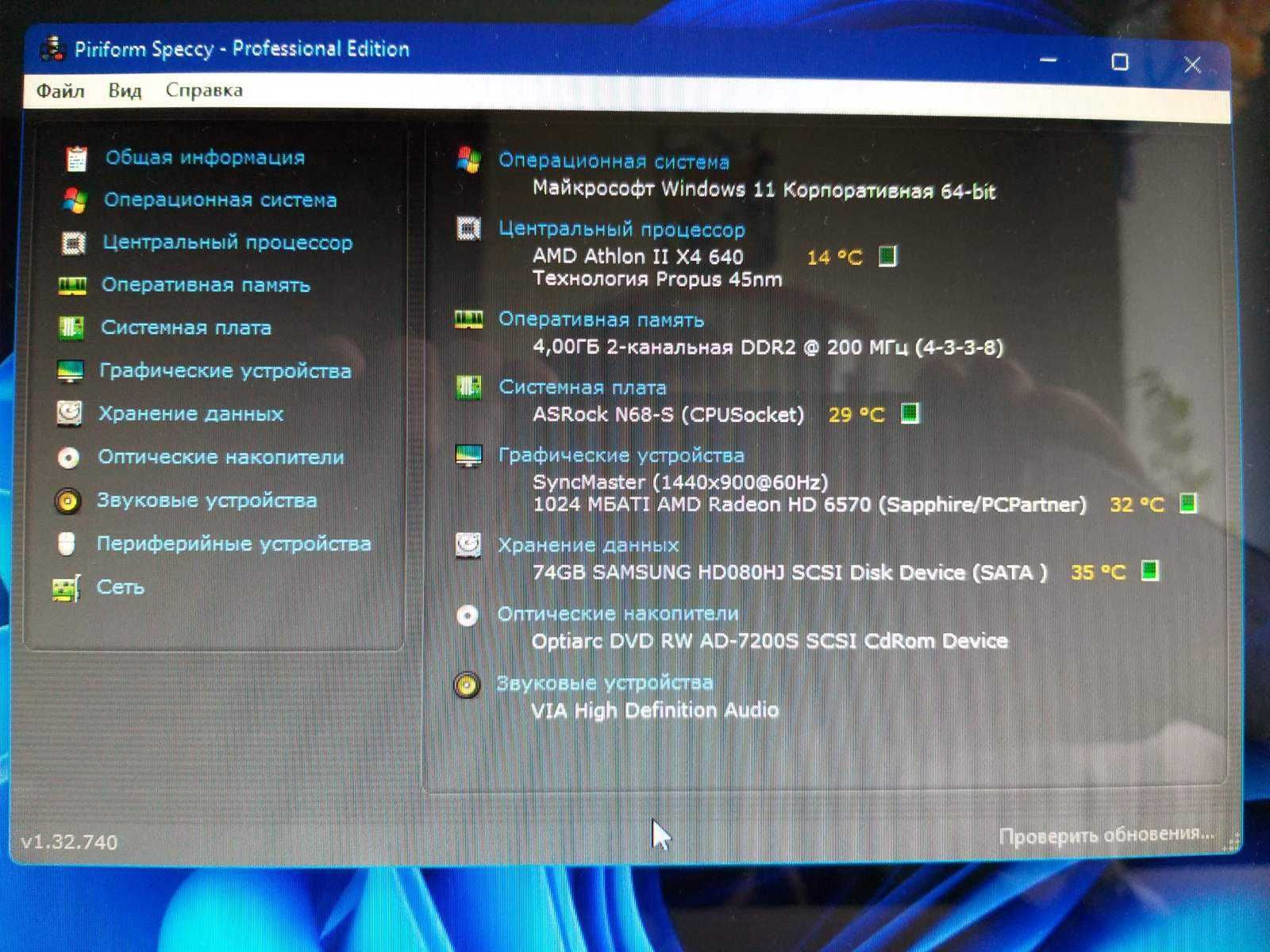Click the network card icon beside Сеть
Screen dimensions: 1270x952
66,588
